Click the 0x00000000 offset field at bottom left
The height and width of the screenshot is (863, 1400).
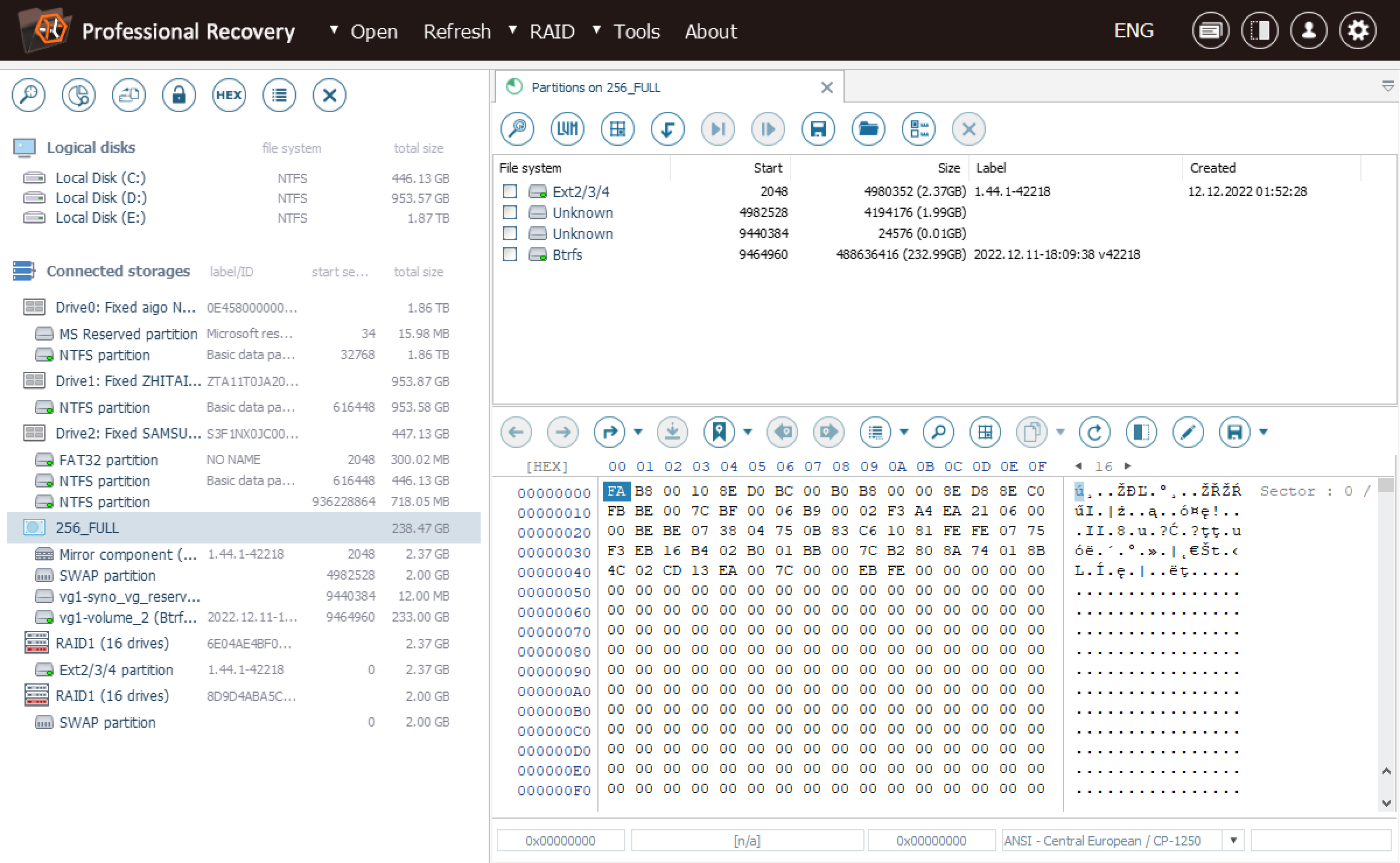click(x=561, y=840)
